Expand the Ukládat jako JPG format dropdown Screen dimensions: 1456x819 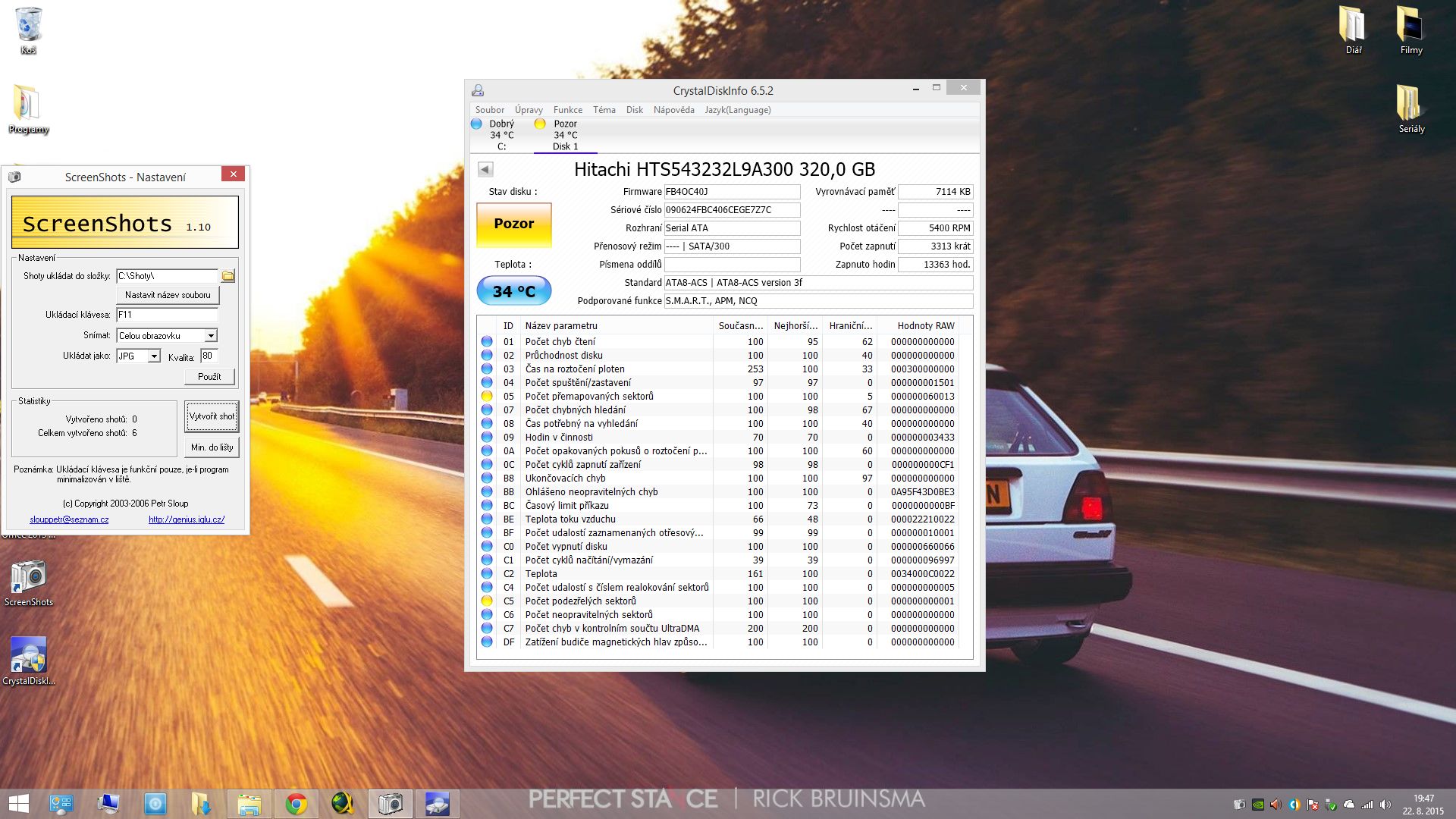point(154,356)
